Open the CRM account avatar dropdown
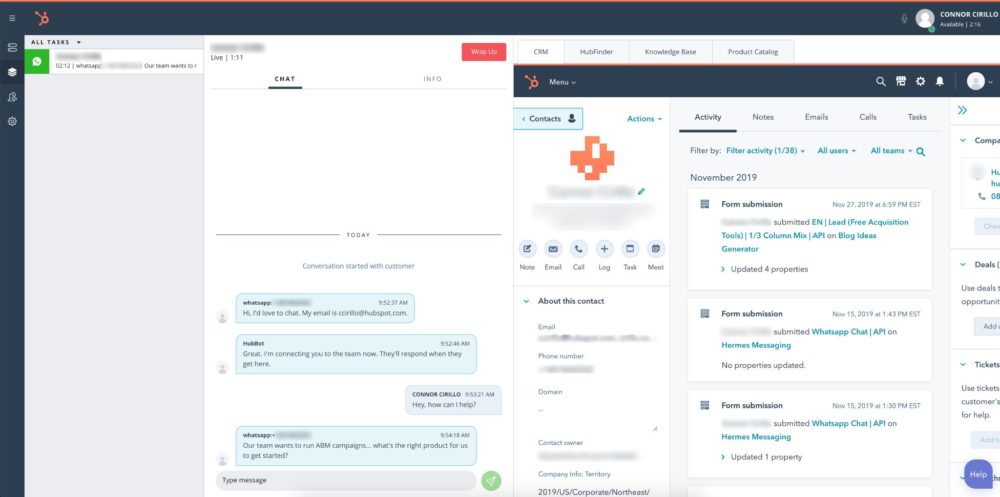Screen dimensions: 1000x497 [980, 82]
